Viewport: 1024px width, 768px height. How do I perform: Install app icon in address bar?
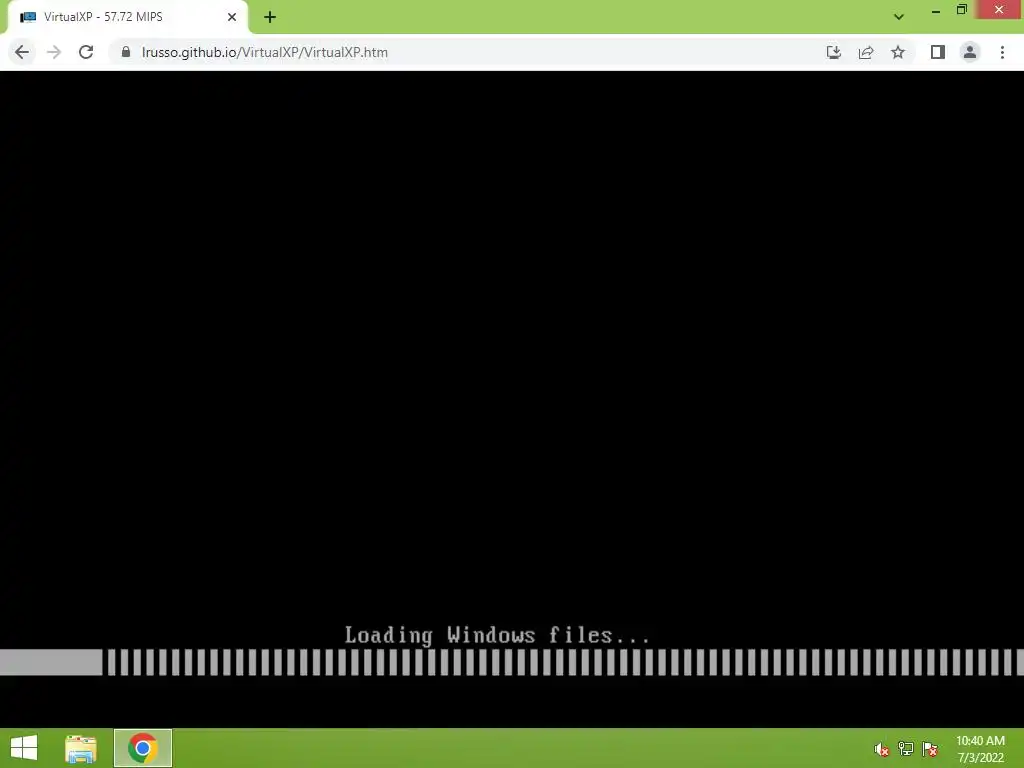pos(834,52)
